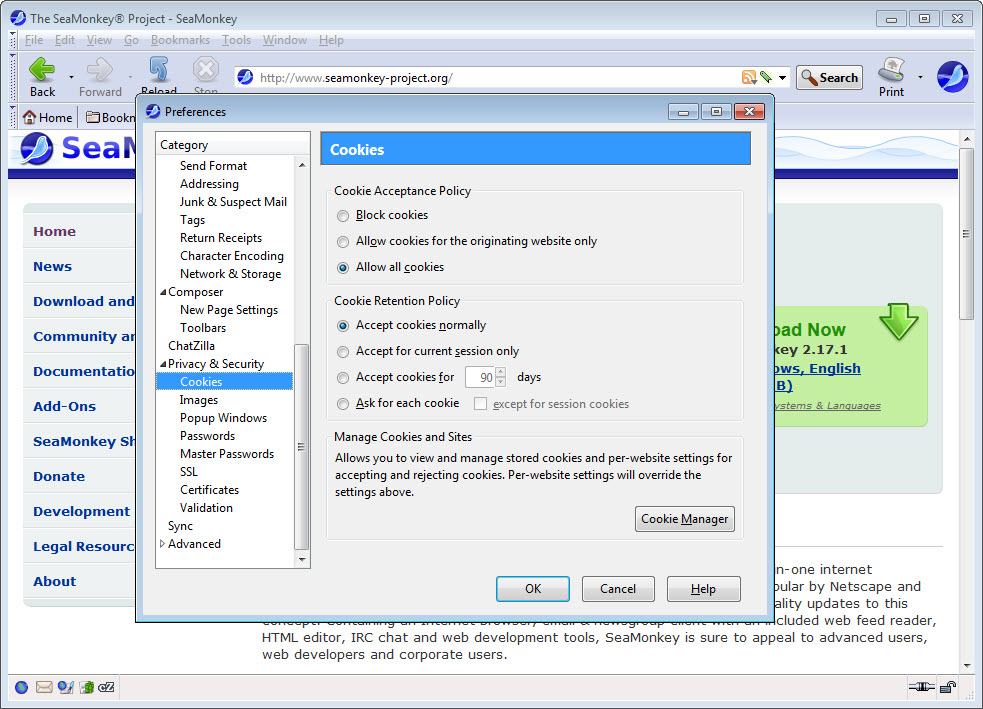Open the Go menu

131,40
